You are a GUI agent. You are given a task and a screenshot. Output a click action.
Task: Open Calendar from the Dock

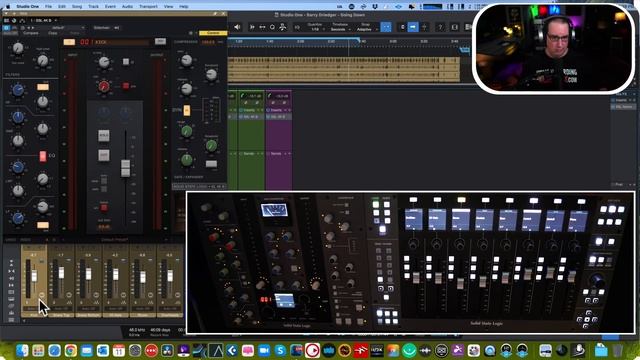click(119, 350)
